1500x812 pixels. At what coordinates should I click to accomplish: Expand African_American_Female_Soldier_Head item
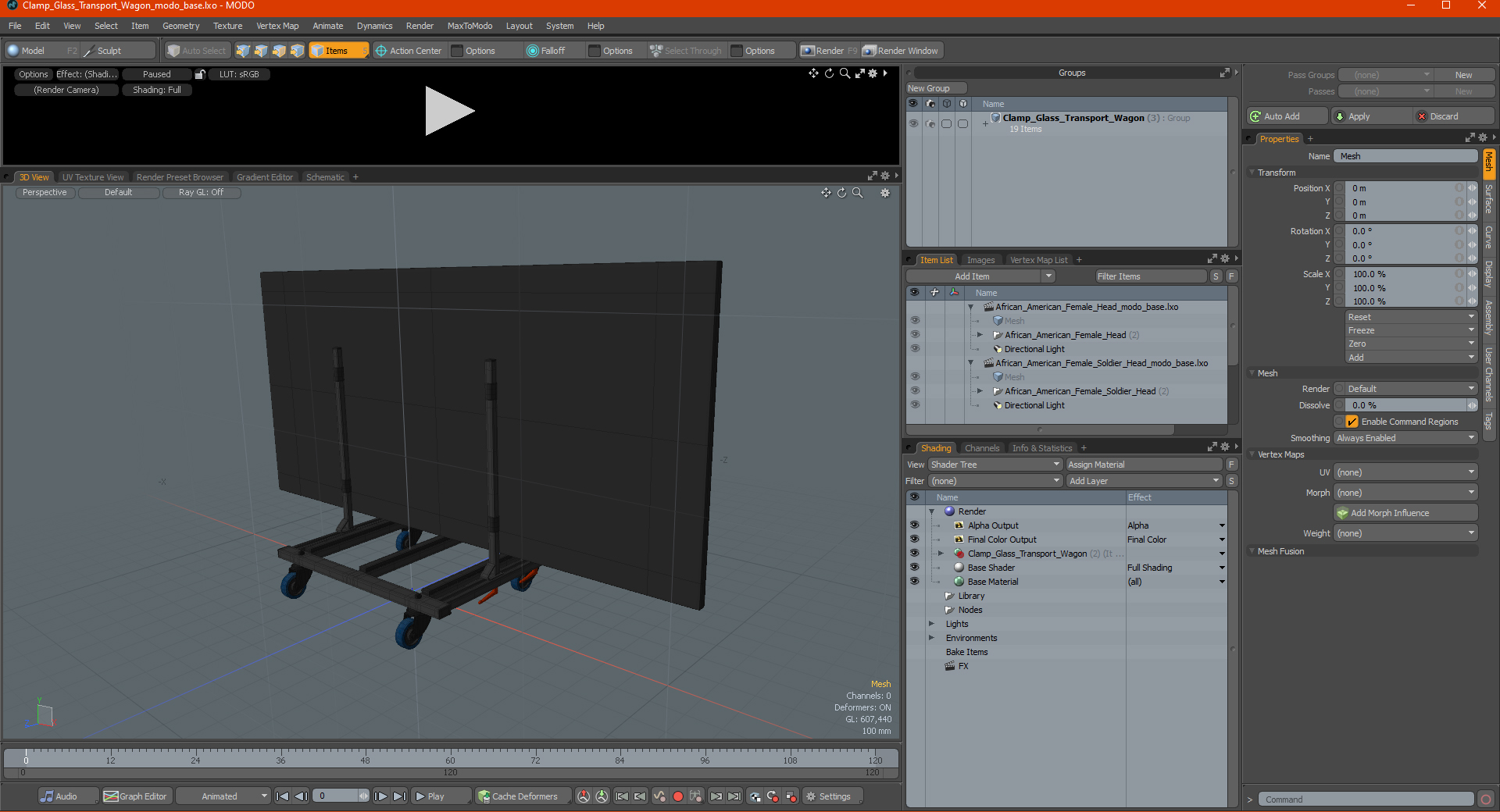980,391
